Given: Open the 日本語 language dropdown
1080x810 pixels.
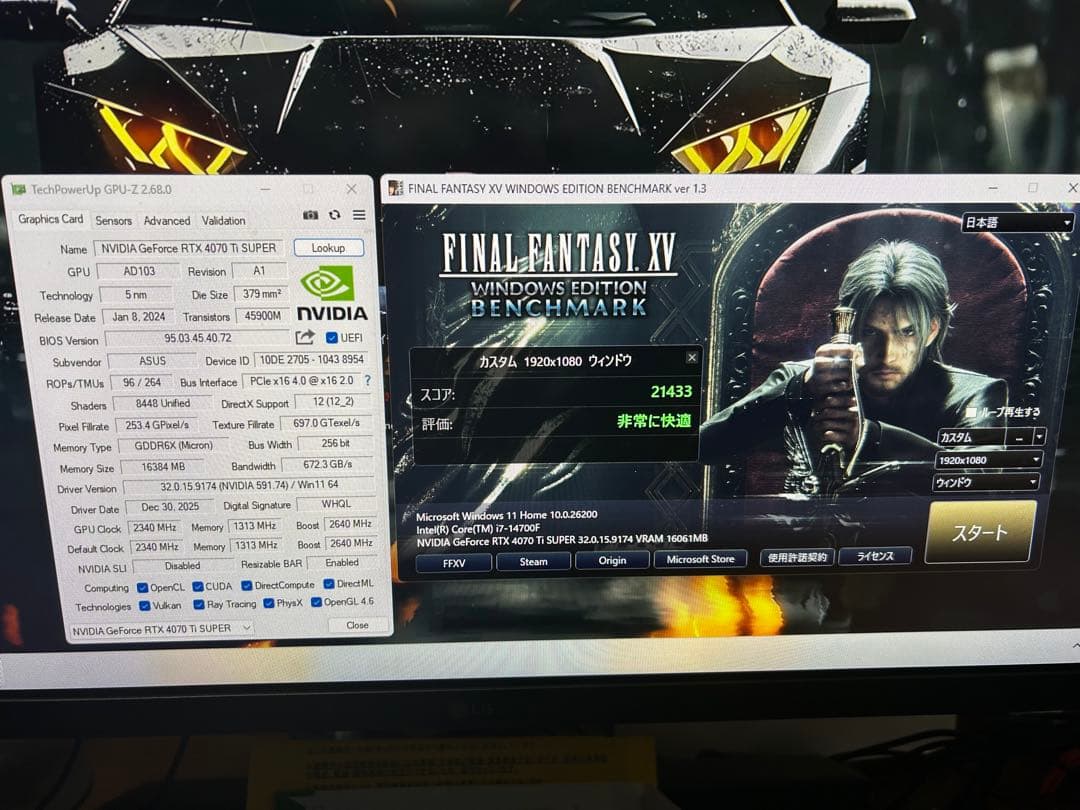Looking at the screenshot, I should [1017, 222].
